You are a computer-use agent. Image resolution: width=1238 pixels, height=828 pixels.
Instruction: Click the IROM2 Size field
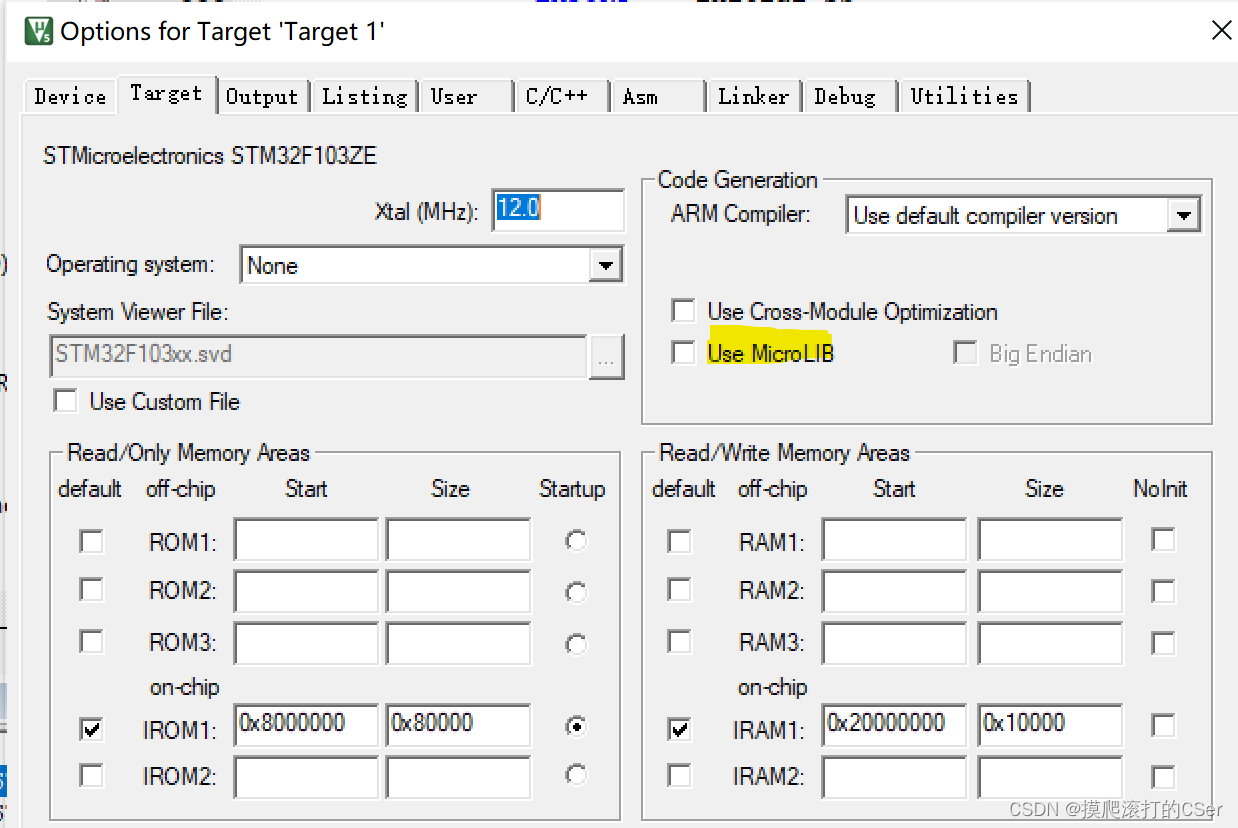pyautogui.click(x=458, y=776)
